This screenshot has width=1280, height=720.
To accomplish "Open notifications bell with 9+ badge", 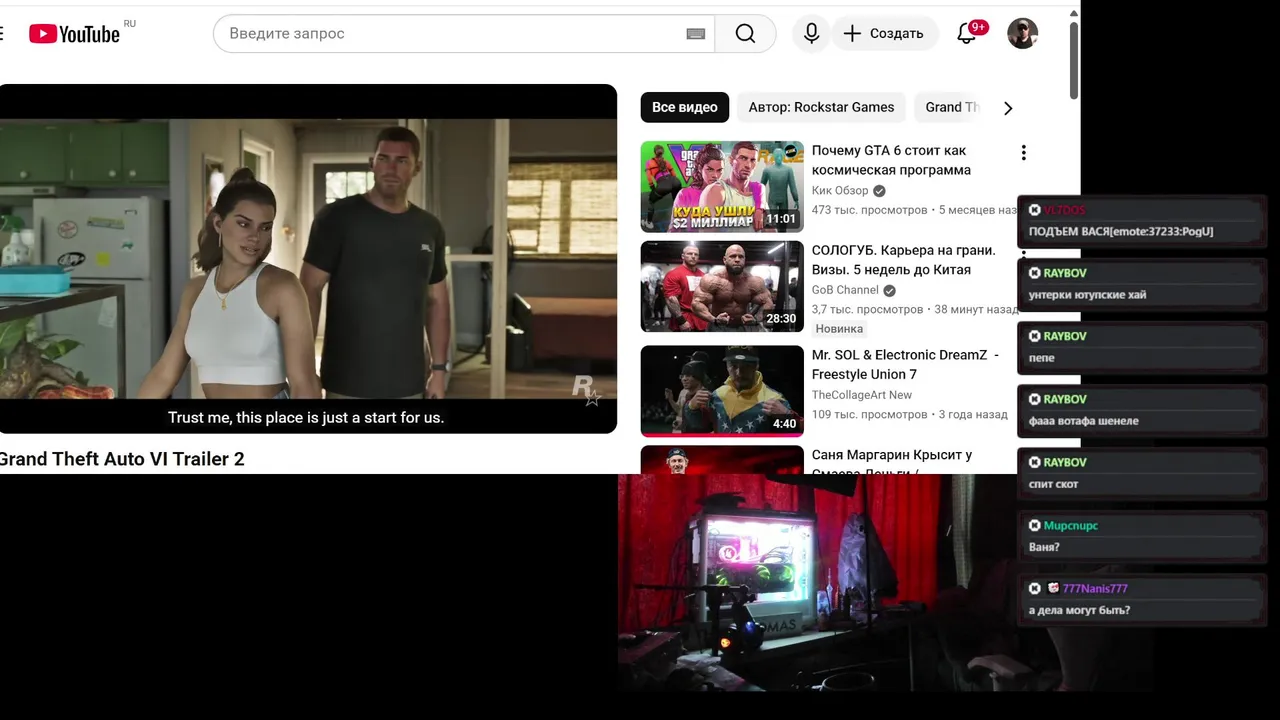I will [x=966, y=33].
